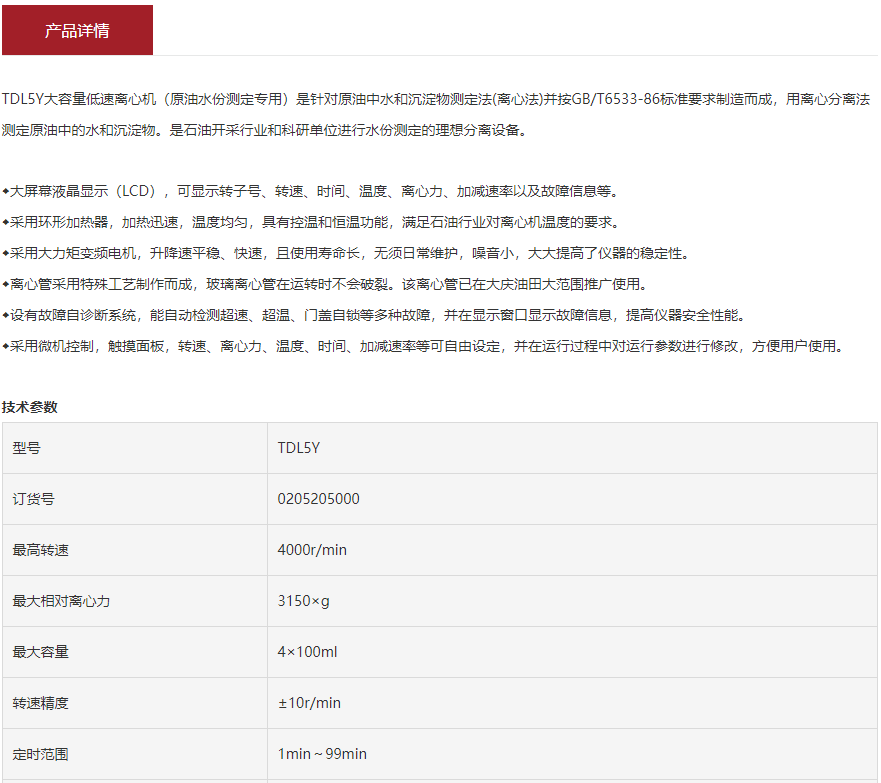Open the 产品详情 tab

coord(78,30)
